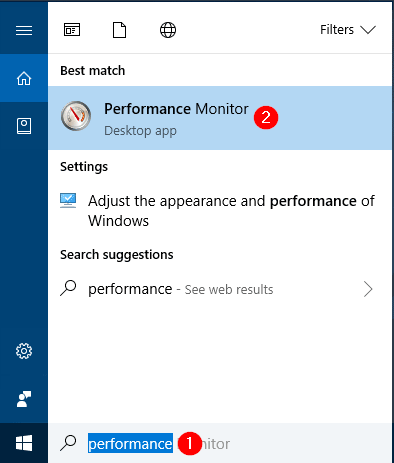Click the search box with performance text
The width and height of the screenshot is (394, 463).
(220, 443)
